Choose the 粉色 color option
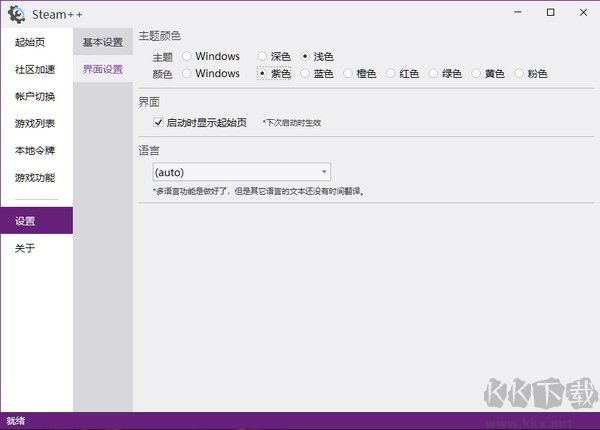600x430 pixels. click(x=520, y=74)
